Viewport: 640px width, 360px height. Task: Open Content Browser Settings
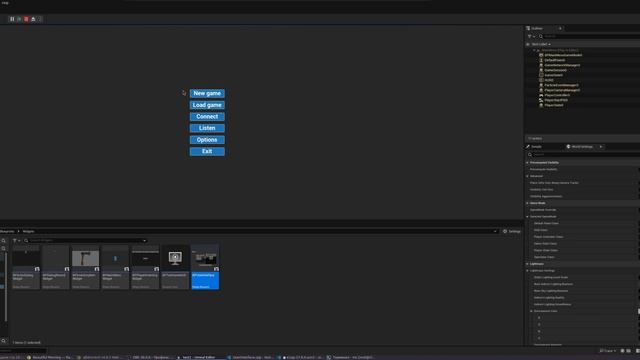(511, 231)
